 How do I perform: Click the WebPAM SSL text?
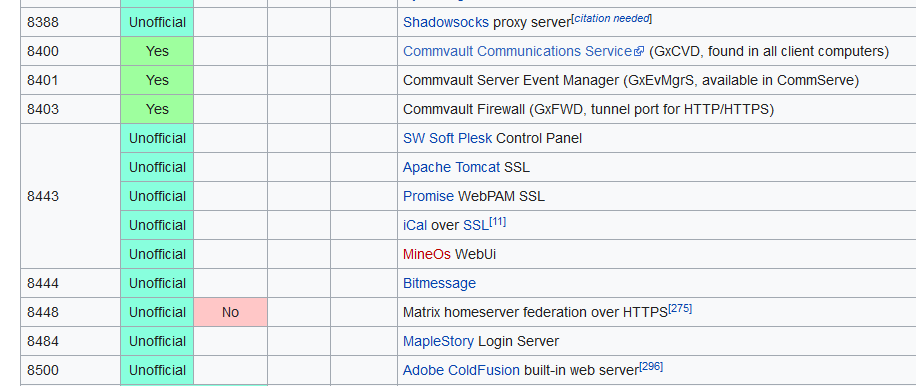501,196
